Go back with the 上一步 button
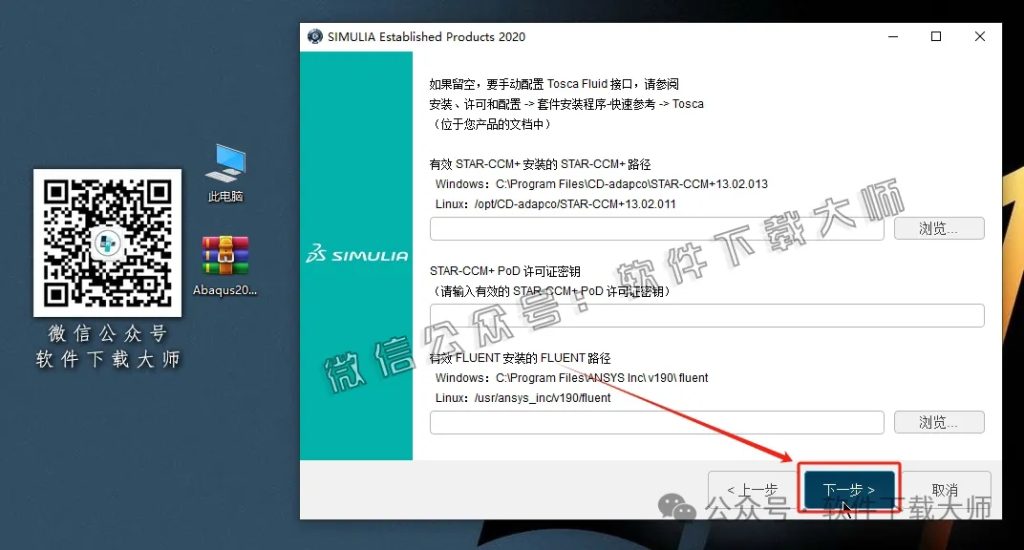The width and height of the screenshot is (1024, 550). [752, 490]
